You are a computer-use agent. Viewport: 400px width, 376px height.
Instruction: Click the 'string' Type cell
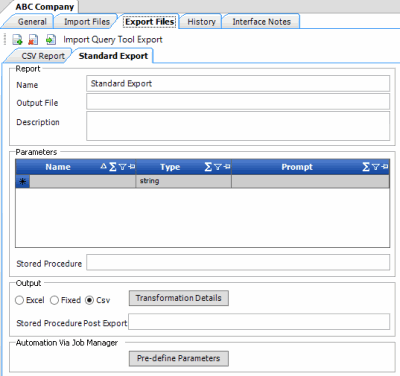click(x=184, y=181)
